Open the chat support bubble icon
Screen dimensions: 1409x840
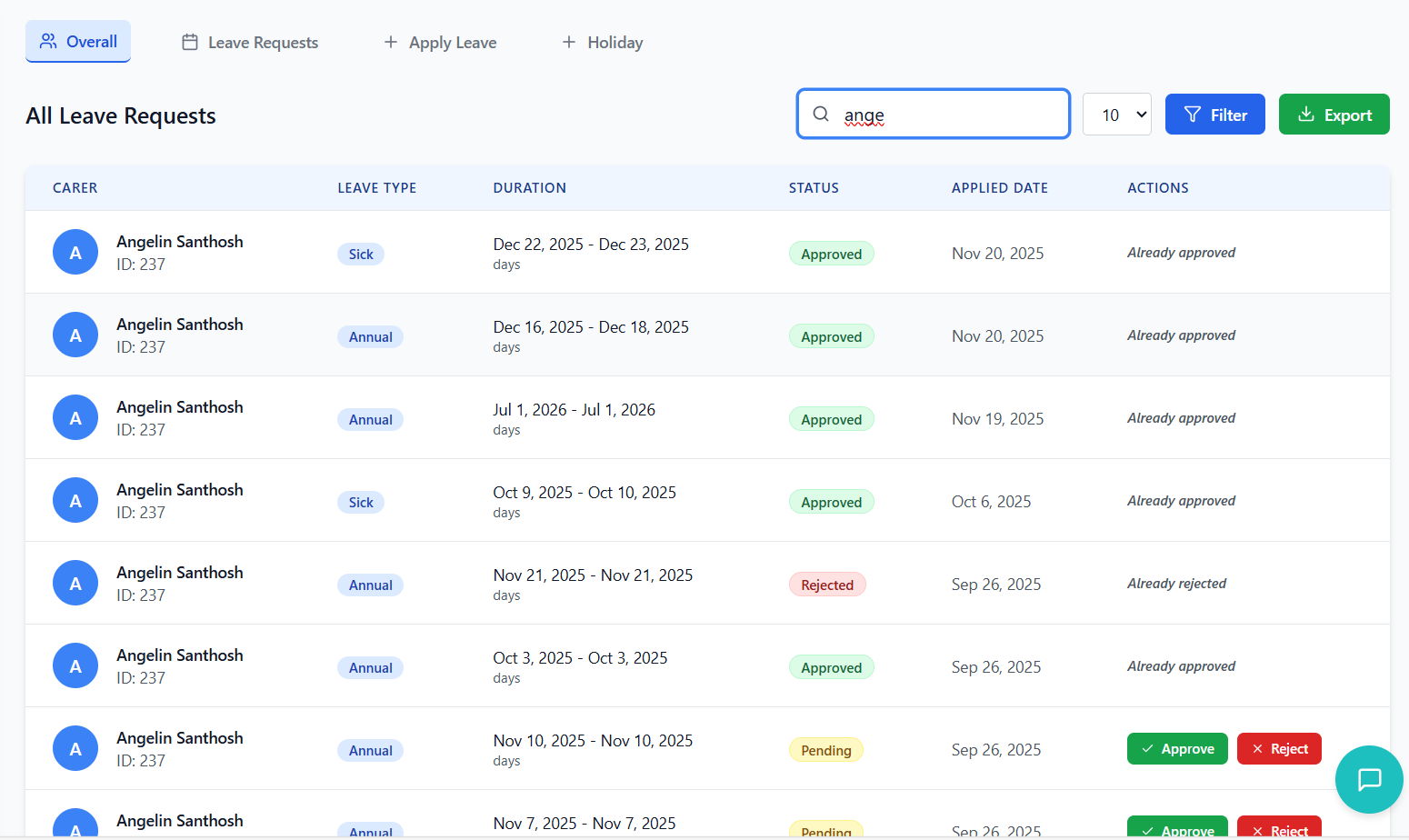click(x=1369, y=779)
